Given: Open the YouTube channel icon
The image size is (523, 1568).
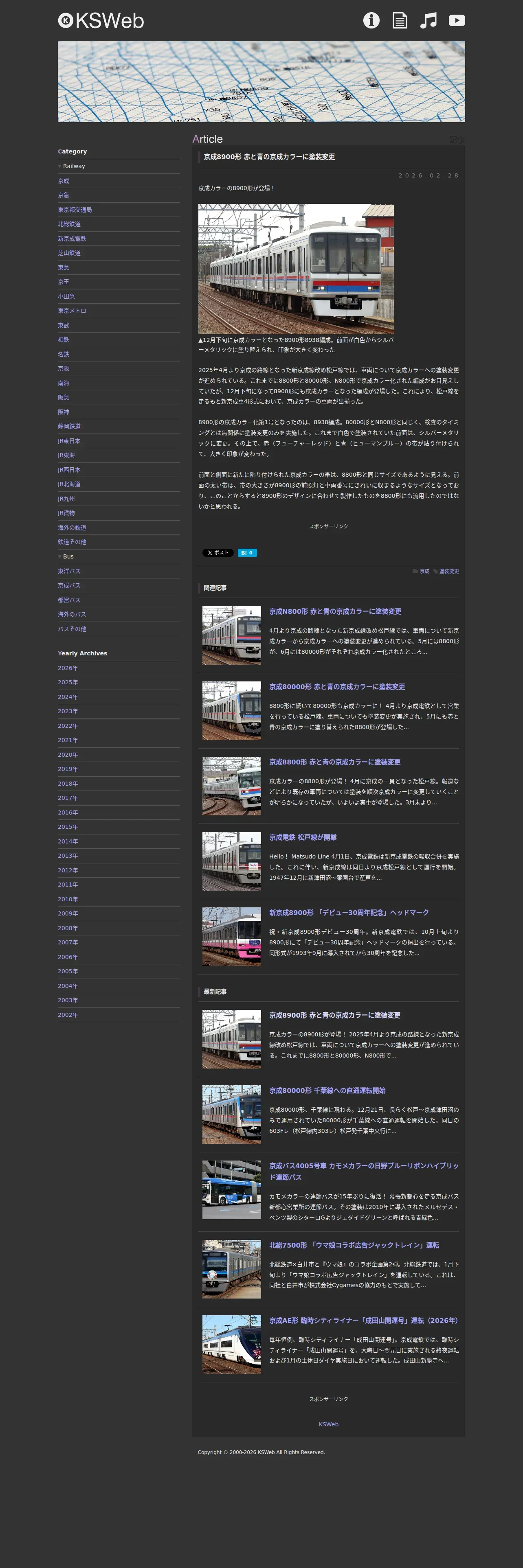Looking at the screenshot, I should [x=457, y=20].
